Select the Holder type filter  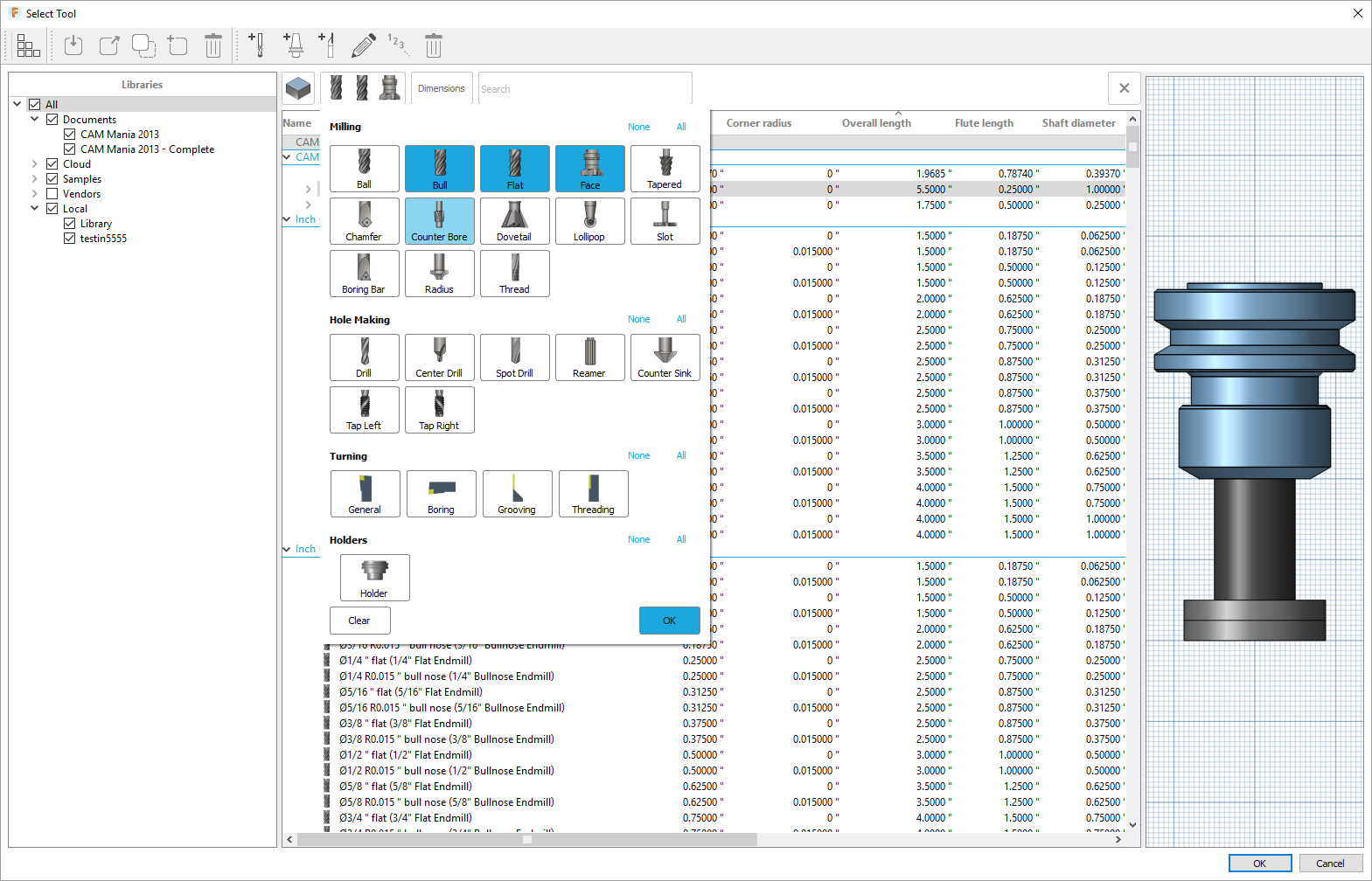tap(375, 578)
